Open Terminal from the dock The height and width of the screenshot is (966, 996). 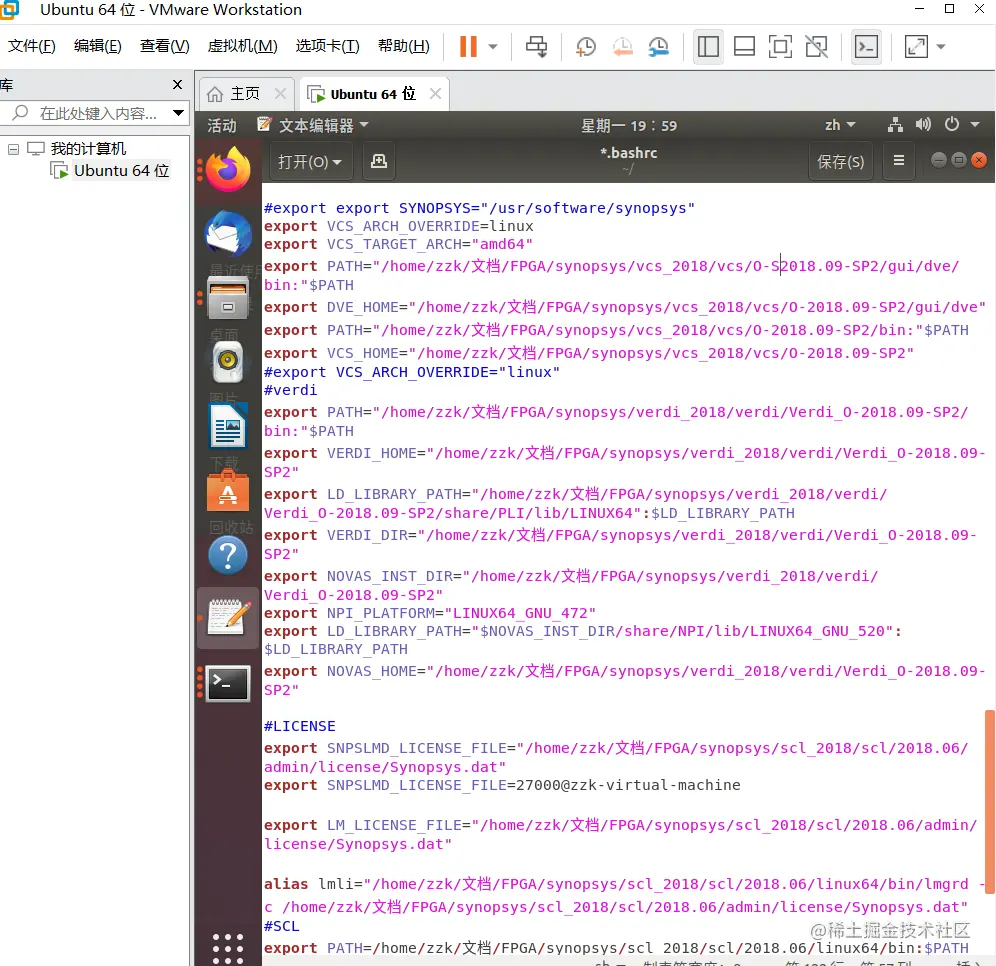pyautogui.click(x=228, y=683)
